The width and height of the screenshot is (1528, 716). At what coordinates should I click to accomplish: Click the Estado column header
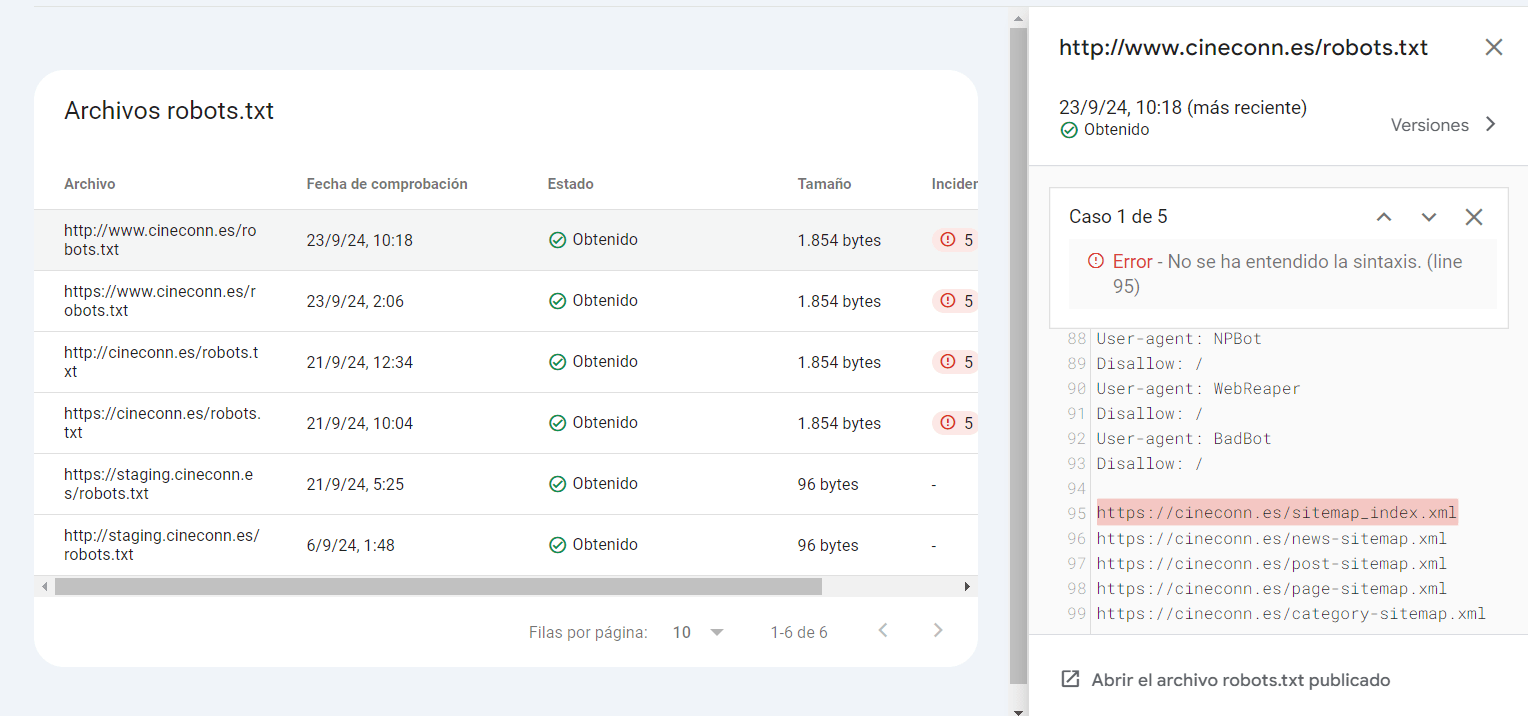(570, 184)
